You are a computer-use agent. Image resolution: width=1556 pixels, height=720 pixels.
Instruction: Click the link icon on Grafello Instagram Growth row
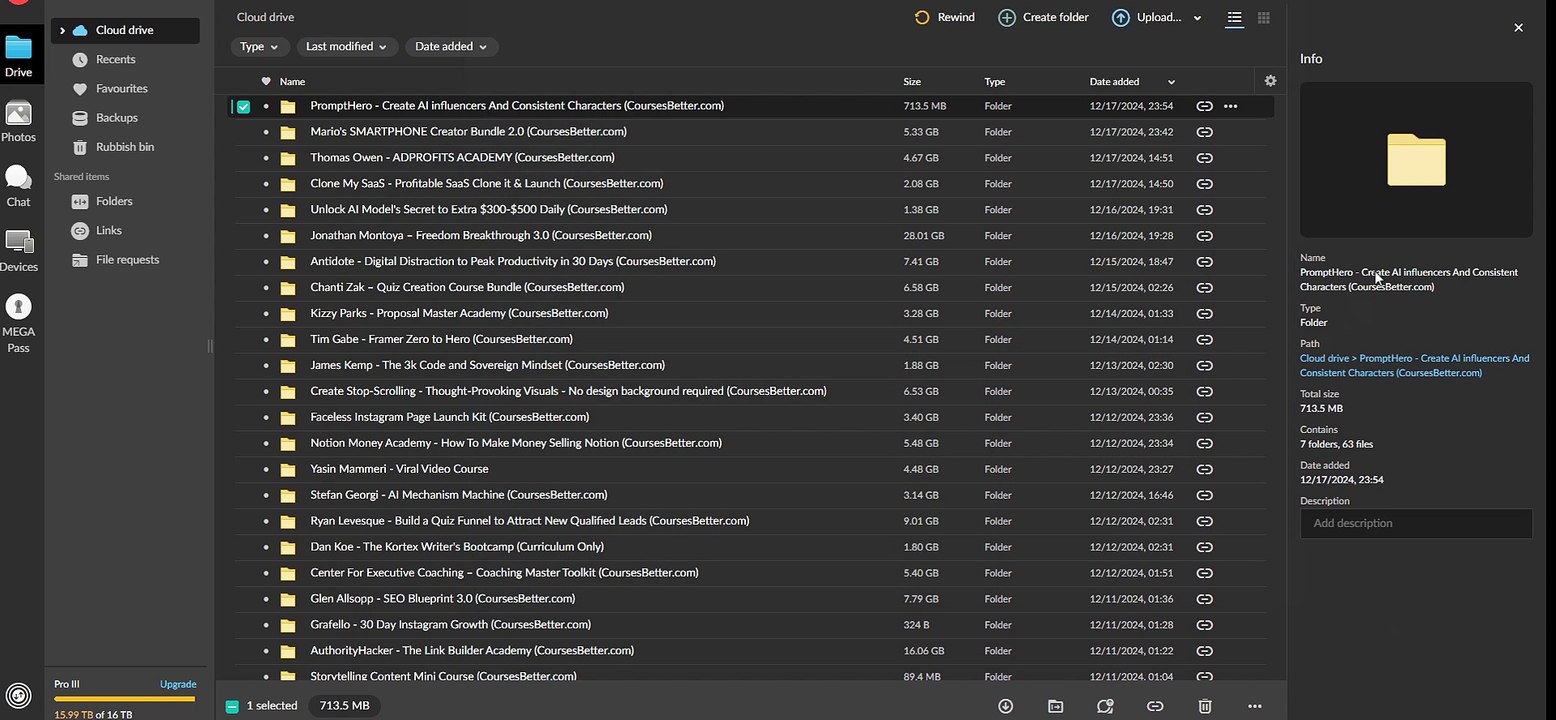pyautogui.click(x=1205, y=625)
